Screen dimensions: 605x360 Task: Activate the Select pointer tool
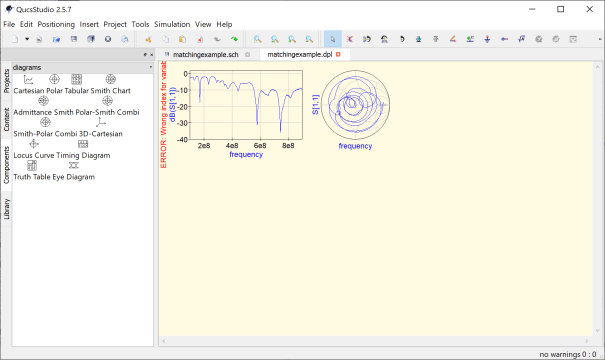tap(333, 39)
